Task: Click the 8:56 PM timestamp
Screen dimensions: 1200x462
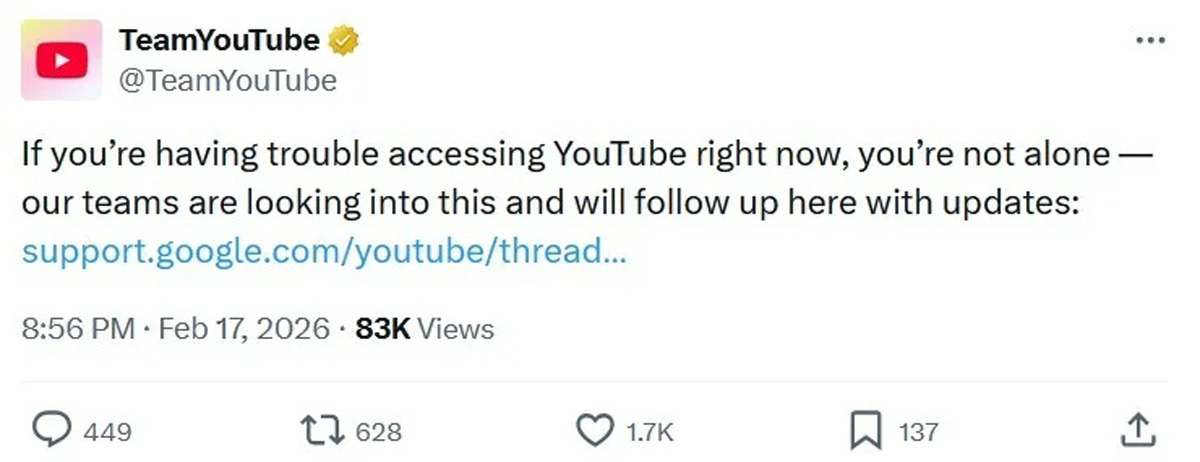Action: 78,328
